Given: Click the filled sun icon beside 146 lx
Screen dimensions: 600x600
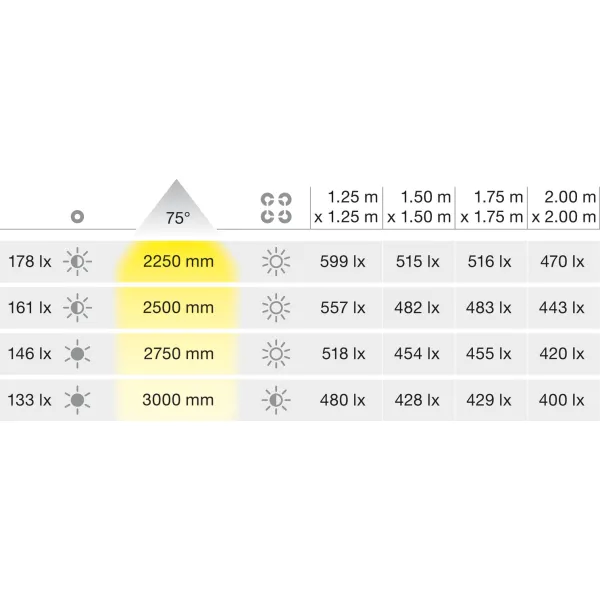Looking at the screenshot, I should [x=77, y=354].
